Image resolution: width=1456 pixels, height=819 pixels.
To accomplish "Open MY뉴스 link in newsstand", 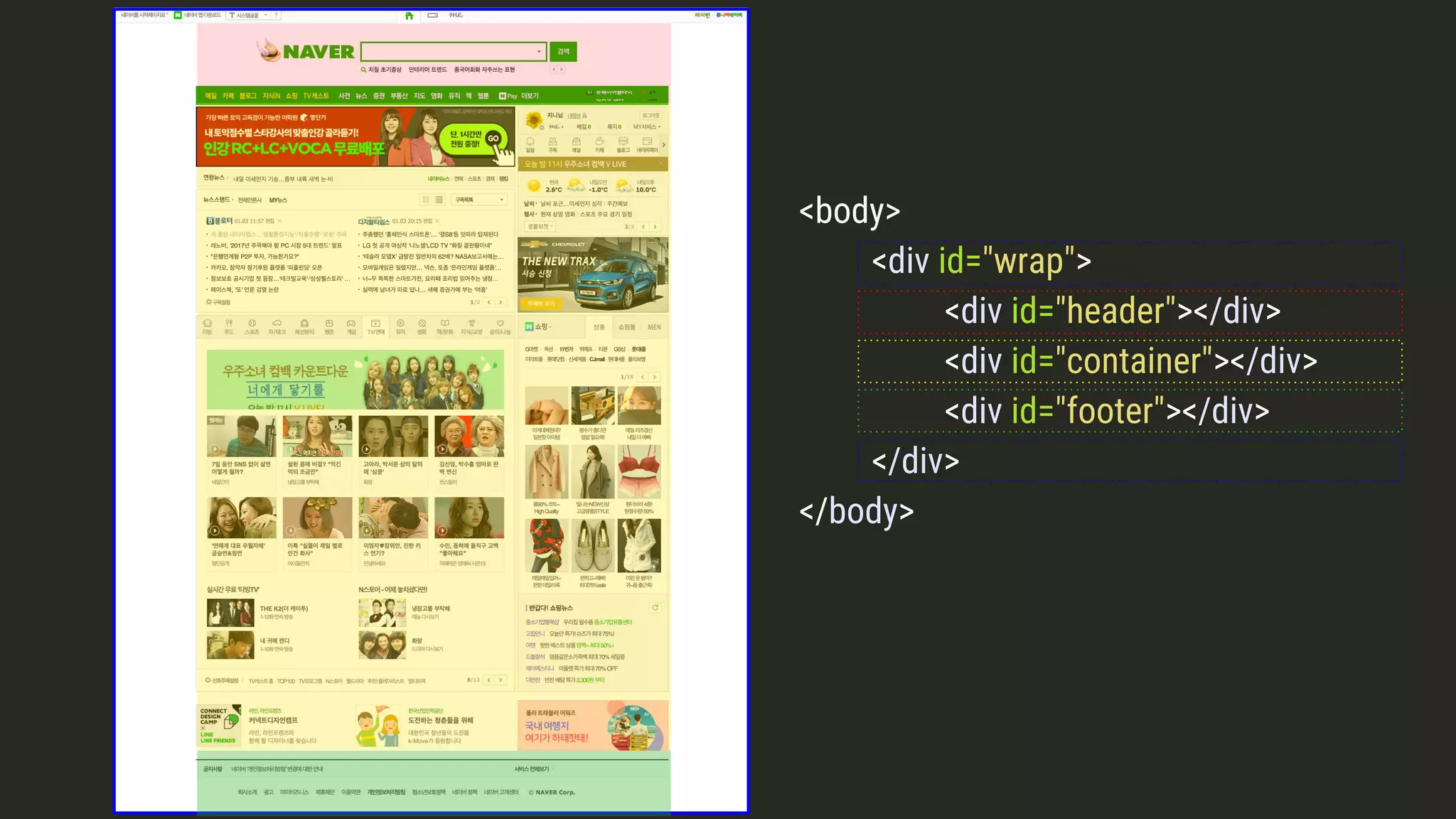I will click(278, 200).
